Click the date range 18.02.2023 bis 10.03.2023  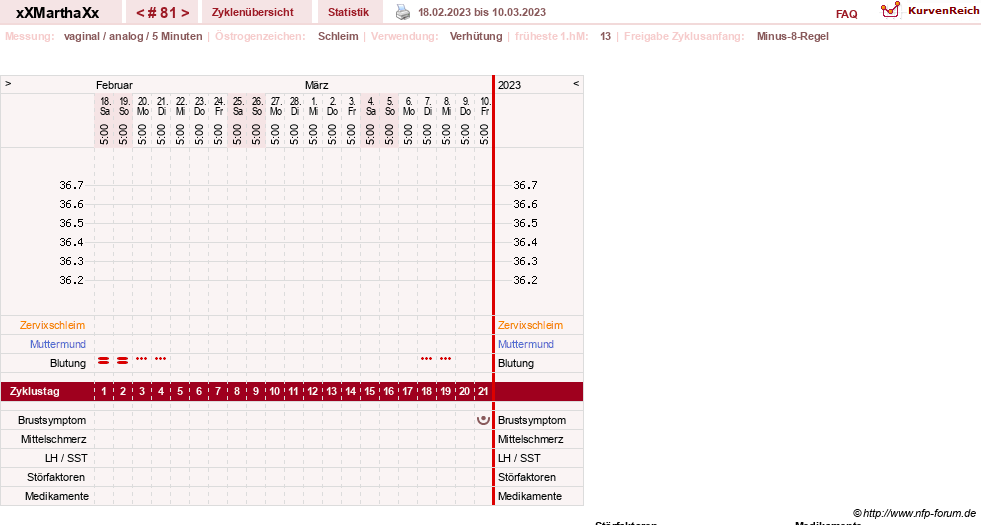coord(482,12)
